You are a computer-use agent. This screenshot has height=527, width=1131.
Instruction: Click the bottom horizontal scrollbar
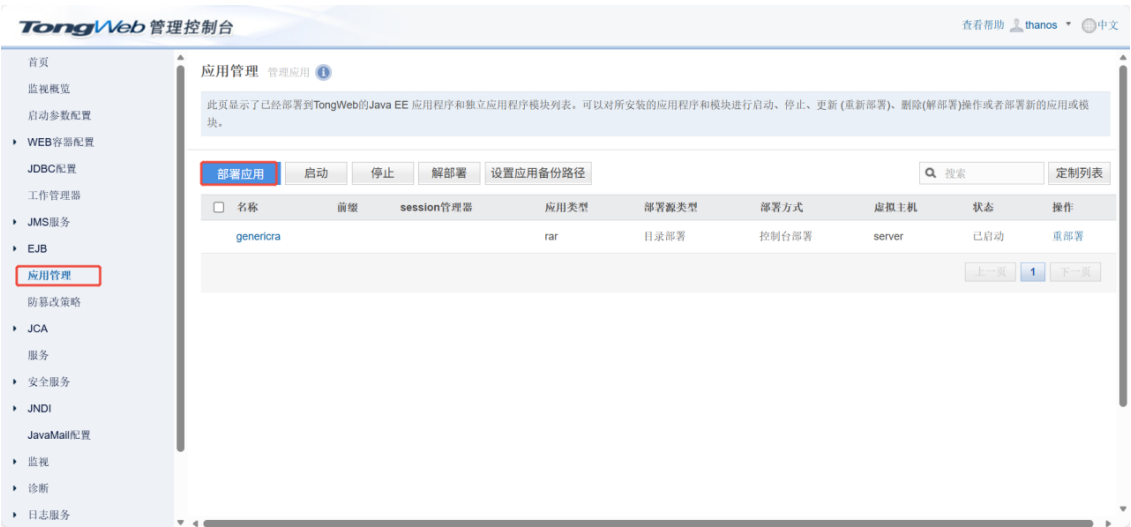640,521
